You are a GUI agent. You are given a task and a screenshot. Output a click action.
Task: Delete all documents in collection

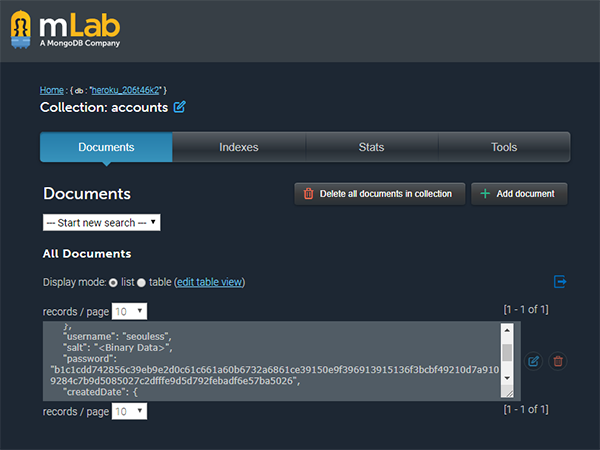(380, 194)
